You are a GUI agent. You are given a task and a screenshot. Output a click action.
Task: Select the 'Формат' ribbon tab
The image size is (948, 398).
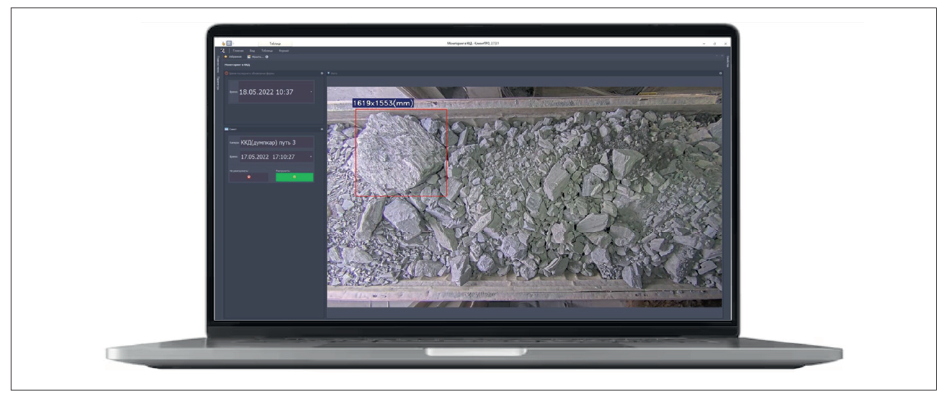point(284,51)
